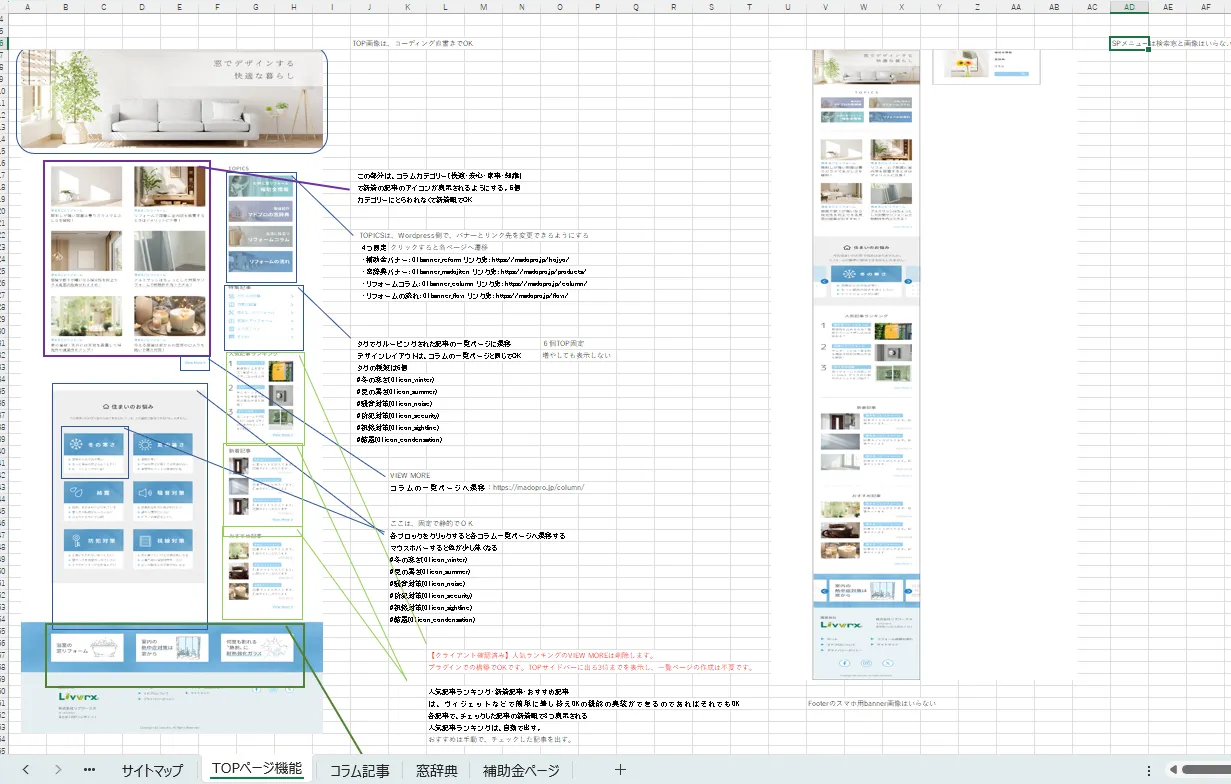Click cell starting '人気記事ランキング・新着記事・おすすめ記事'
This screenshot has width=1231, height=784.
[x=498, y=691]
